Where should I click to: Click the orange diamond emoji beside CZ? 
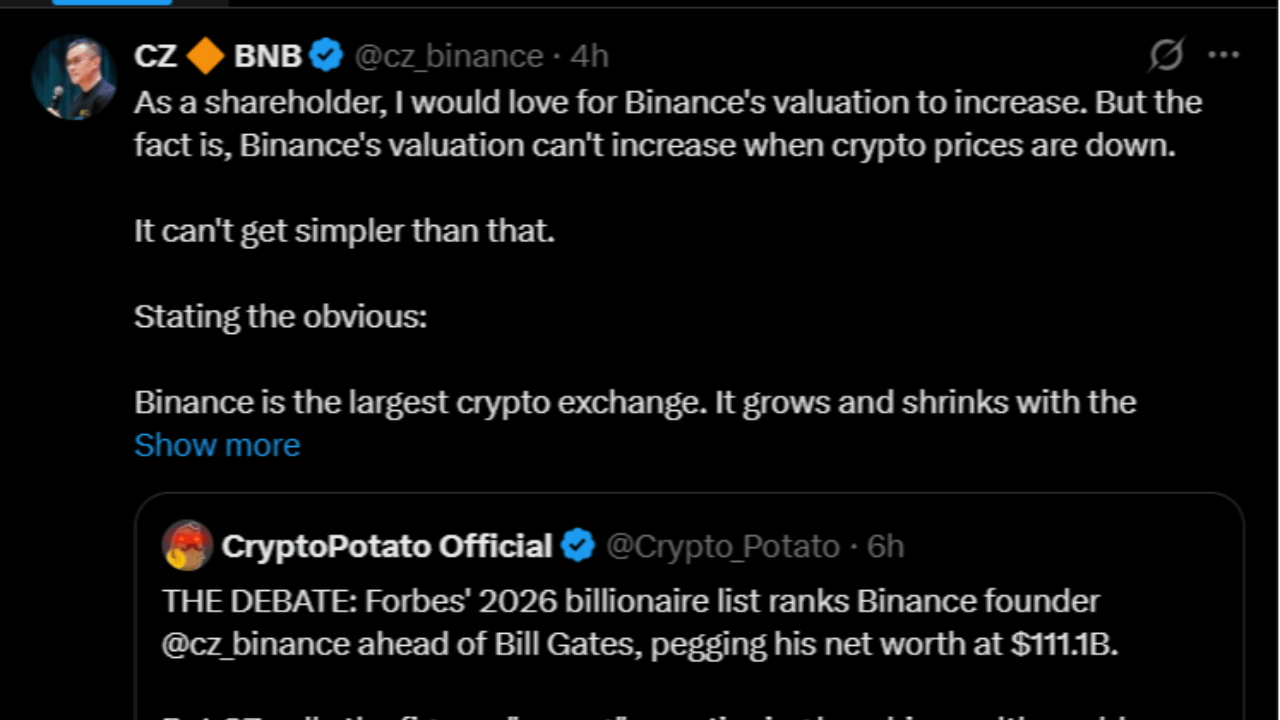tap(205, 56)
